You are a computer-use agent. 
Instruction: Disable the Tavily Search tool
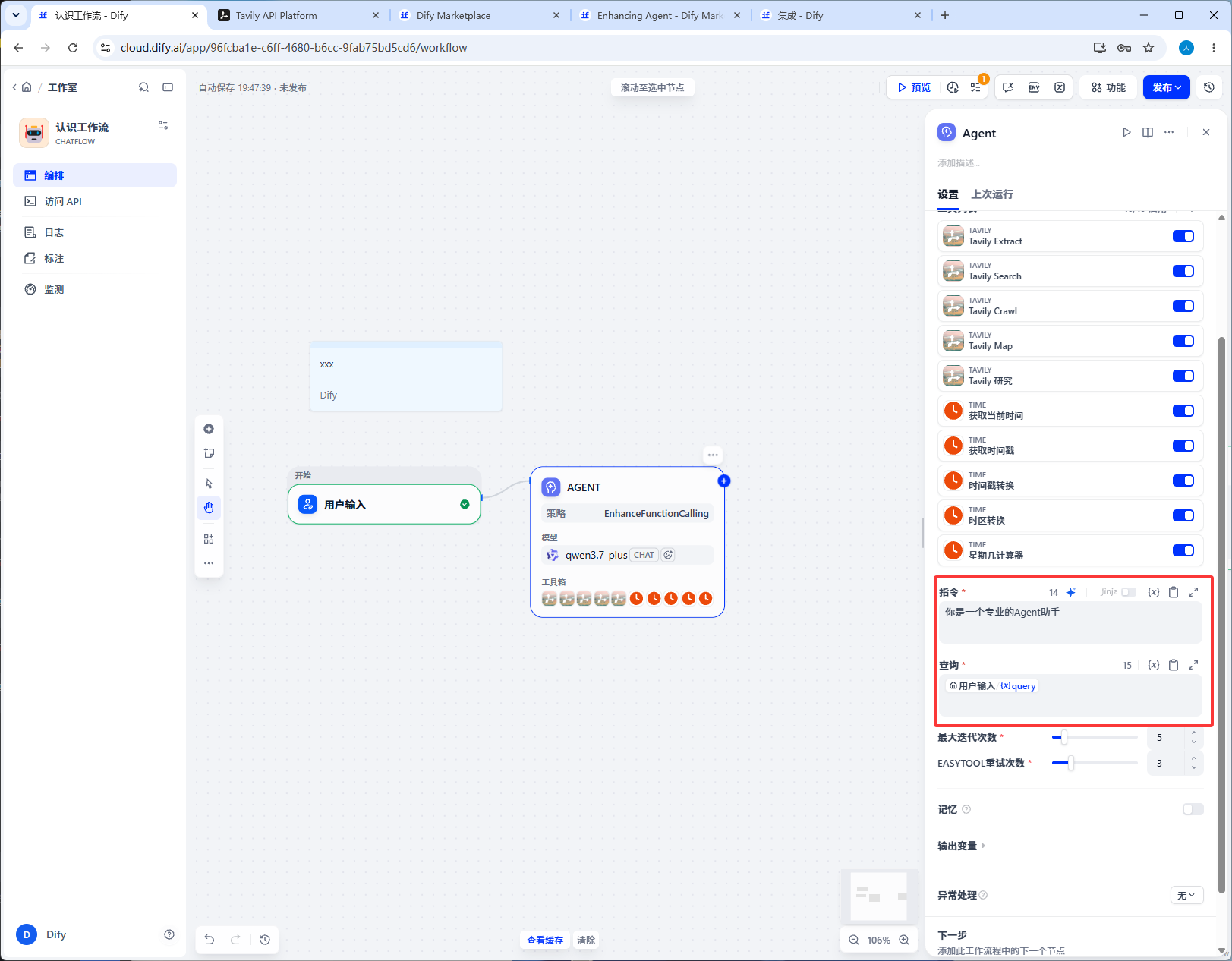click(1183, 271)
